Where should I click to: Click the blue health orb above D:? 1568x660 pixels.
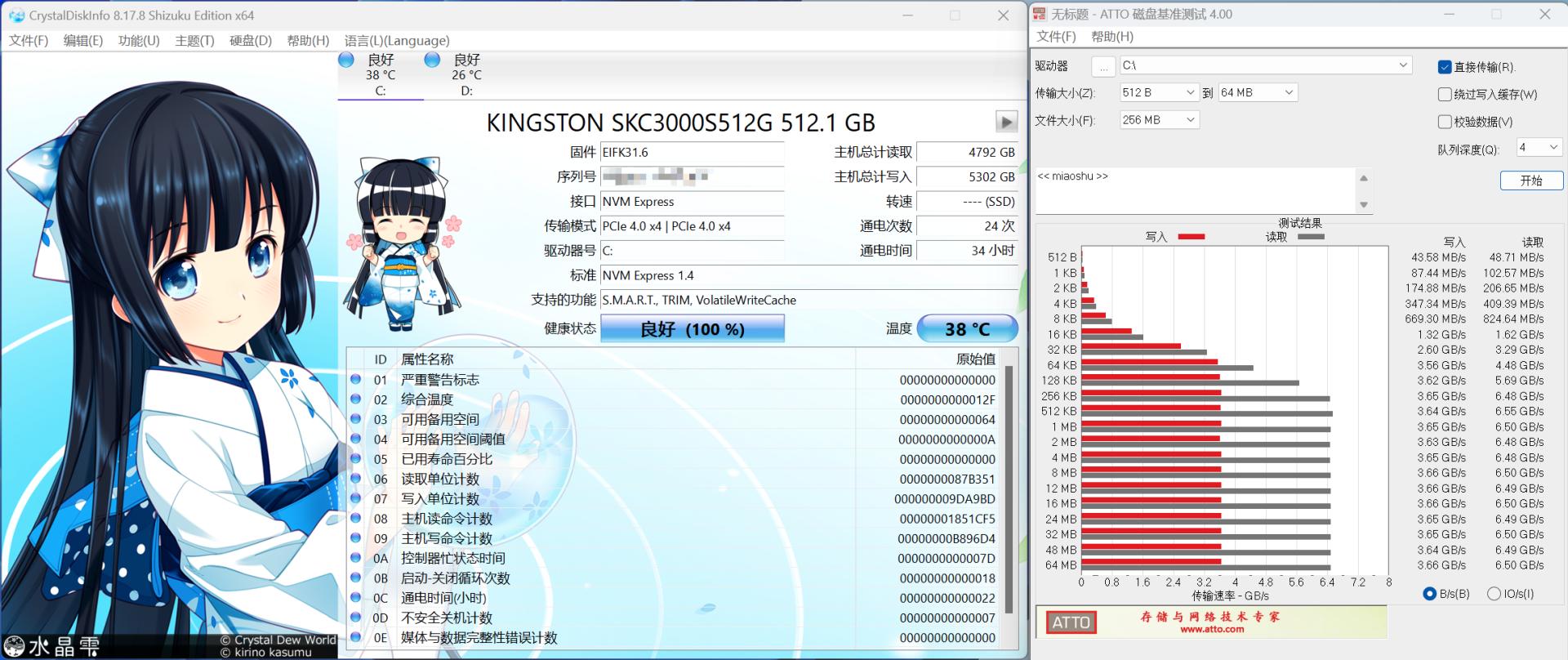click(x=433, y=60)
